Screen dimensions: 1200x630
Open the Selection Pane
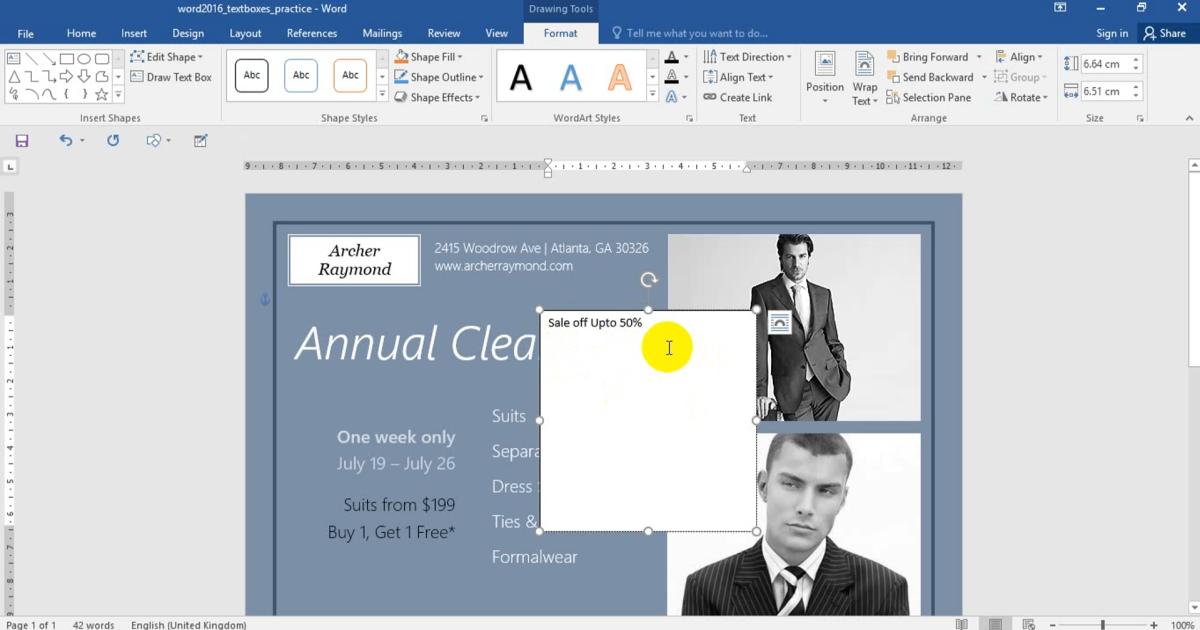pyautogui.click(x=930, y=97)
